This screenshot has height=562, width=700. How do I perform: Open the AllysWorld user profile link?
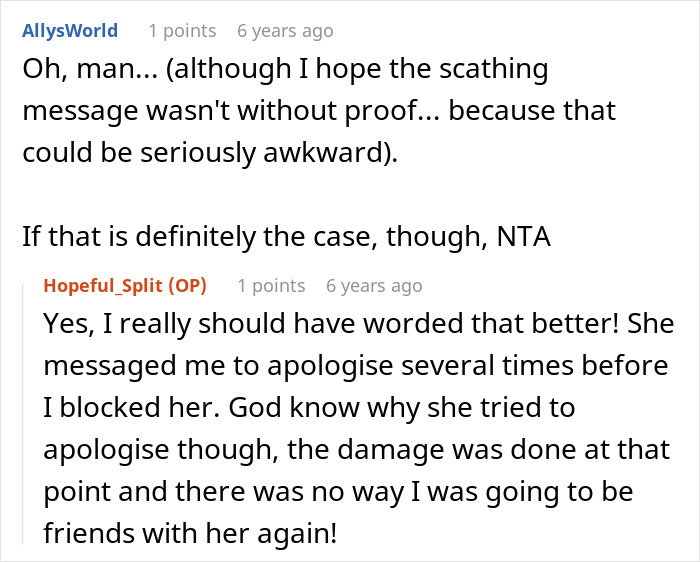70,31
